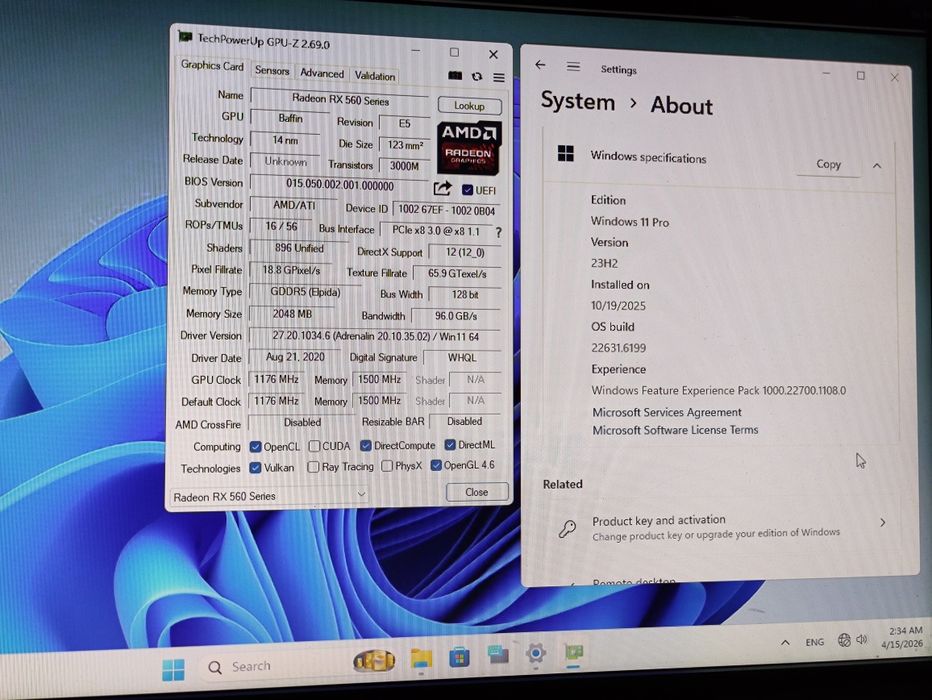The width and height of the screenshot is (932, 700).
Task: Click the search highlight icon in the taskbar
Action: (x=374, y=661)
